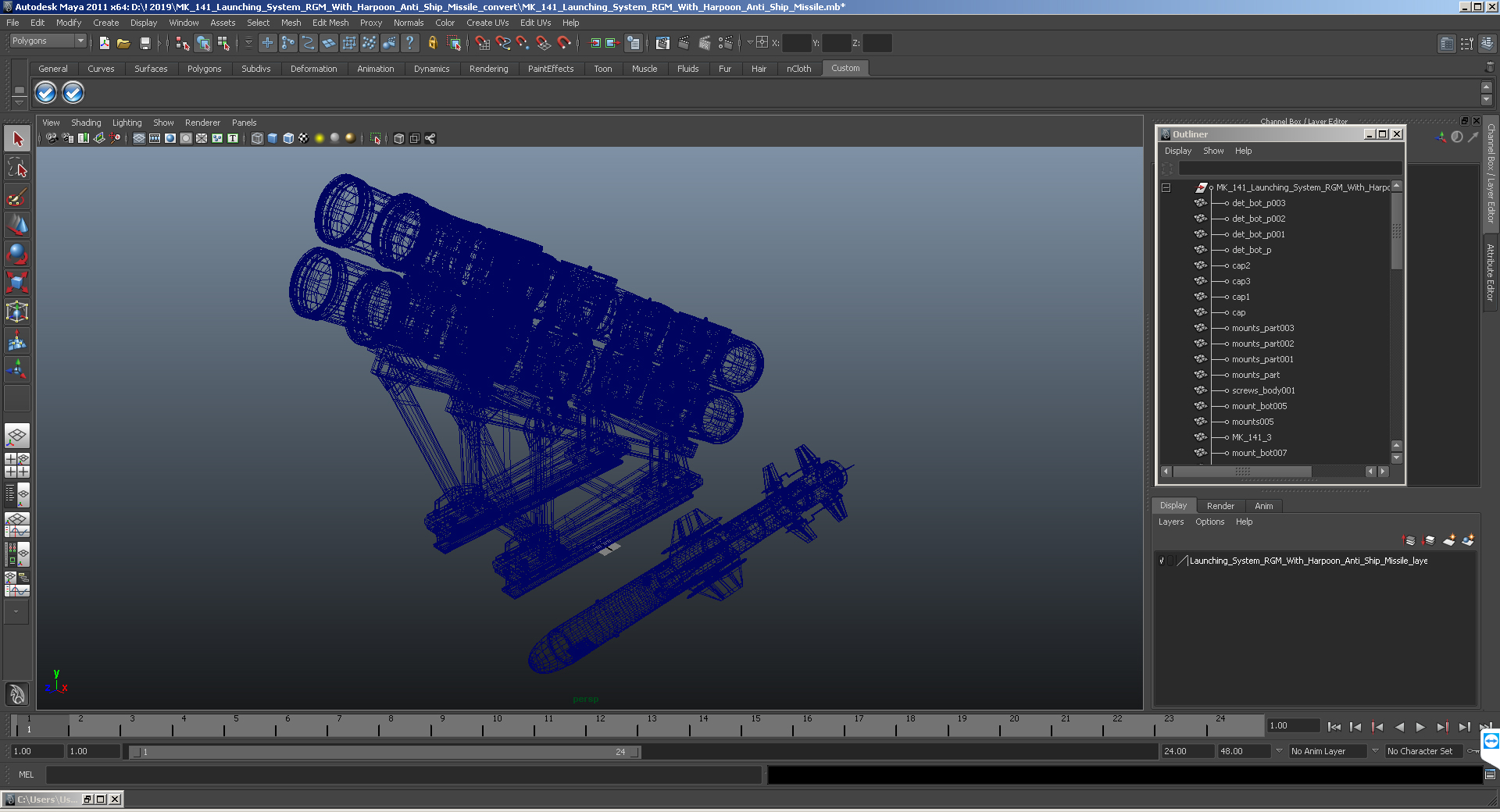The height and width of the screenshot is (812, 1500).
Task: Activate the Universal Manipulator tool
Action: 17,312
